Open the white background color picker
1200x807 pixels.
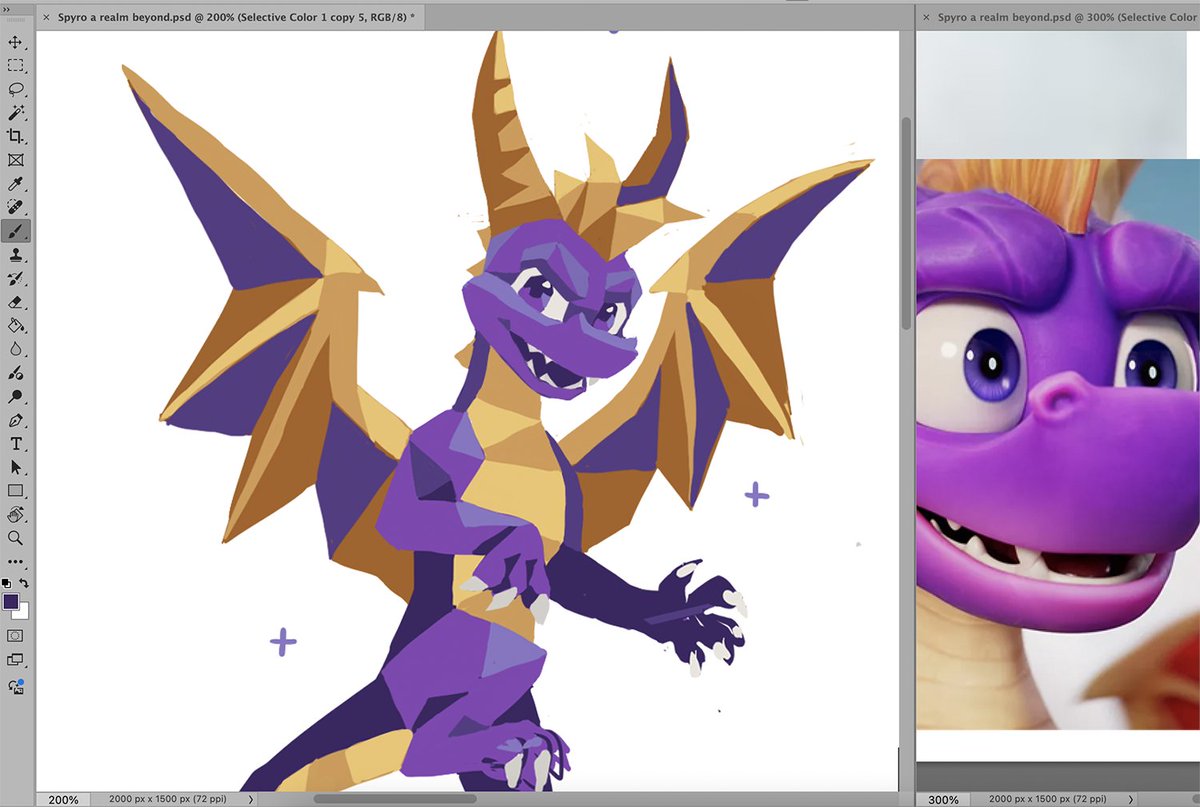(x=23, y=612)
